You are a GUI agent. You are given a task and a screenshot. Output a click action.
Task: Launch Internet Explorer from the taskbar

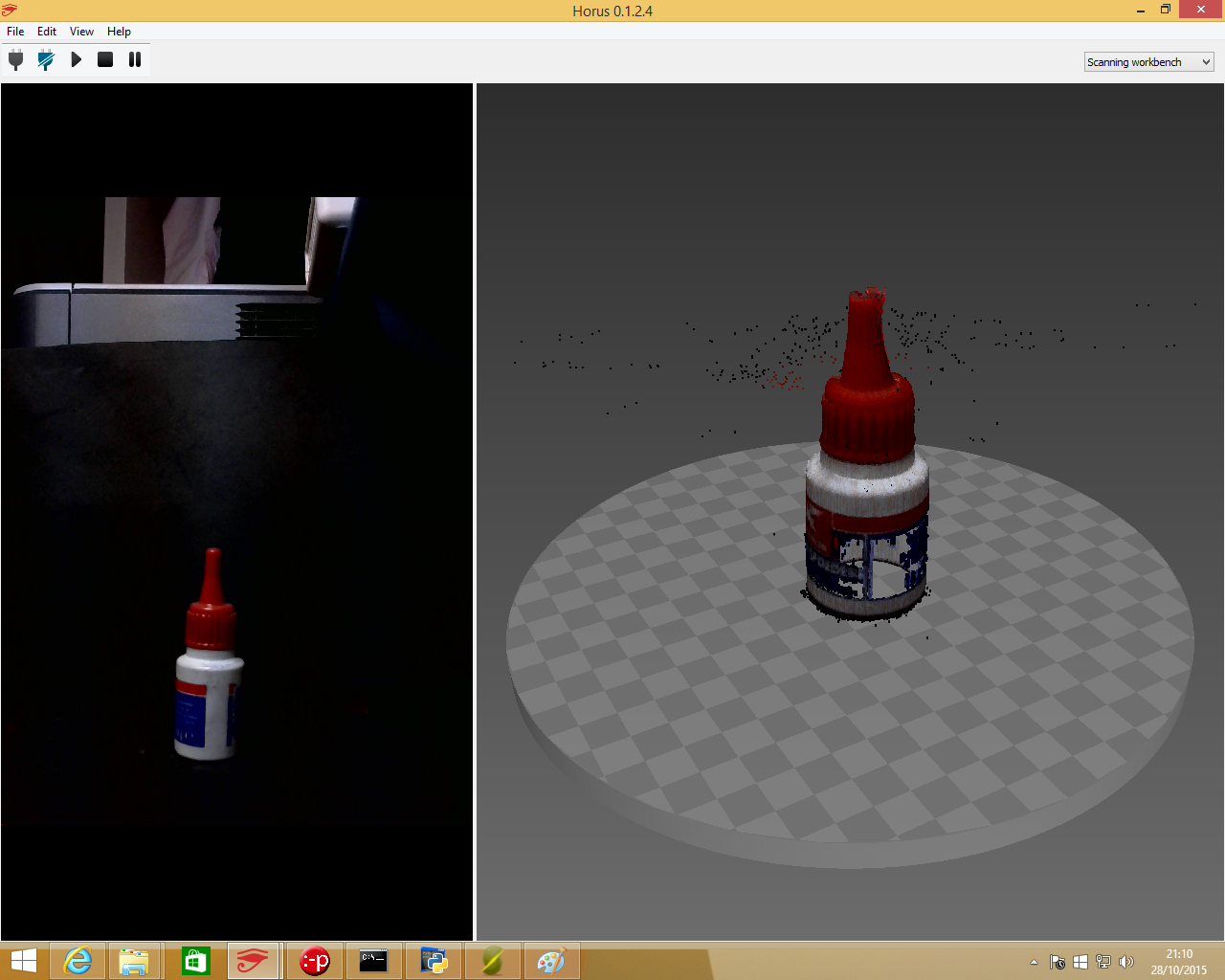(x=78, y=961)
